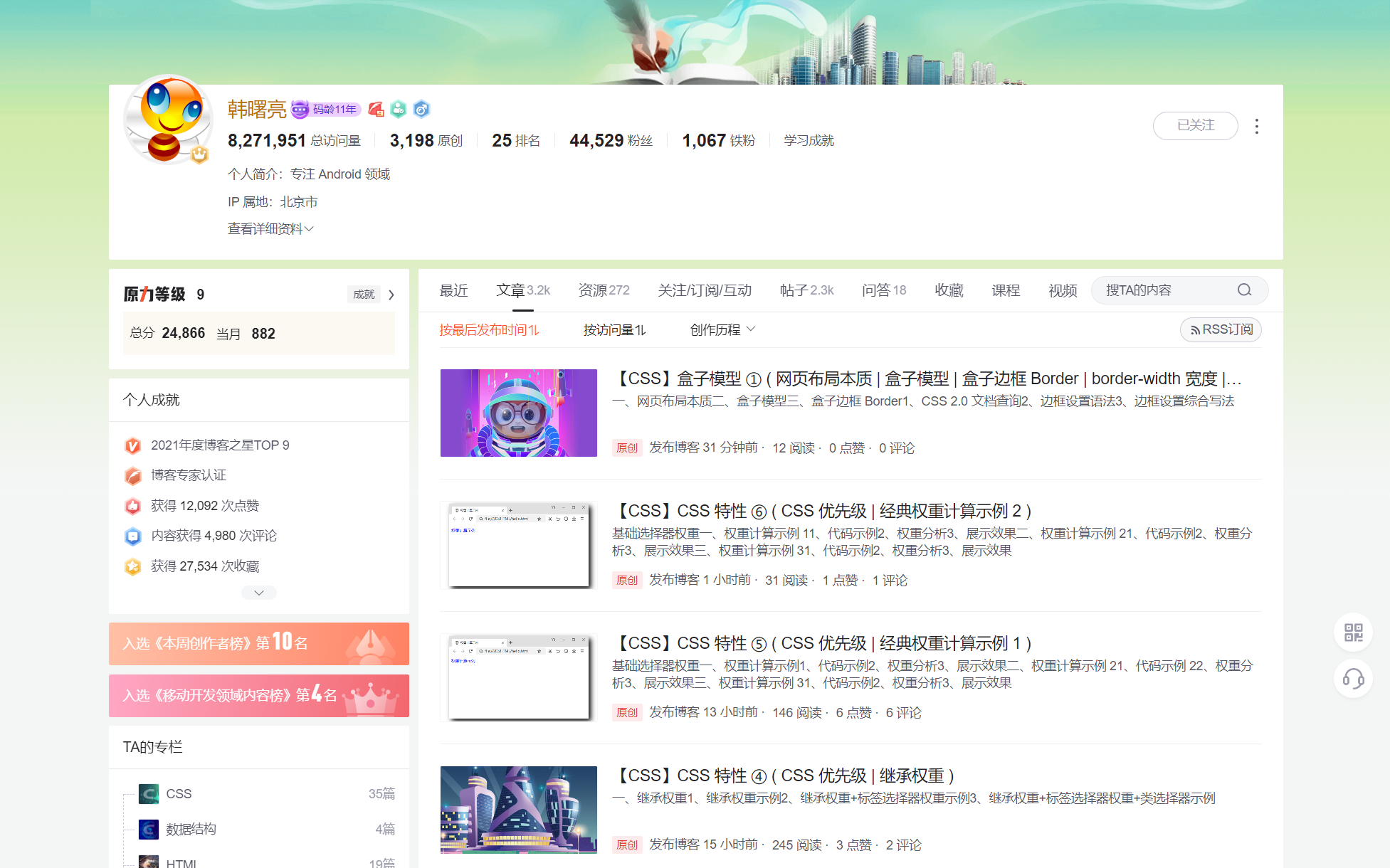Sort articles by 按访问量

[x=614, y=330]
